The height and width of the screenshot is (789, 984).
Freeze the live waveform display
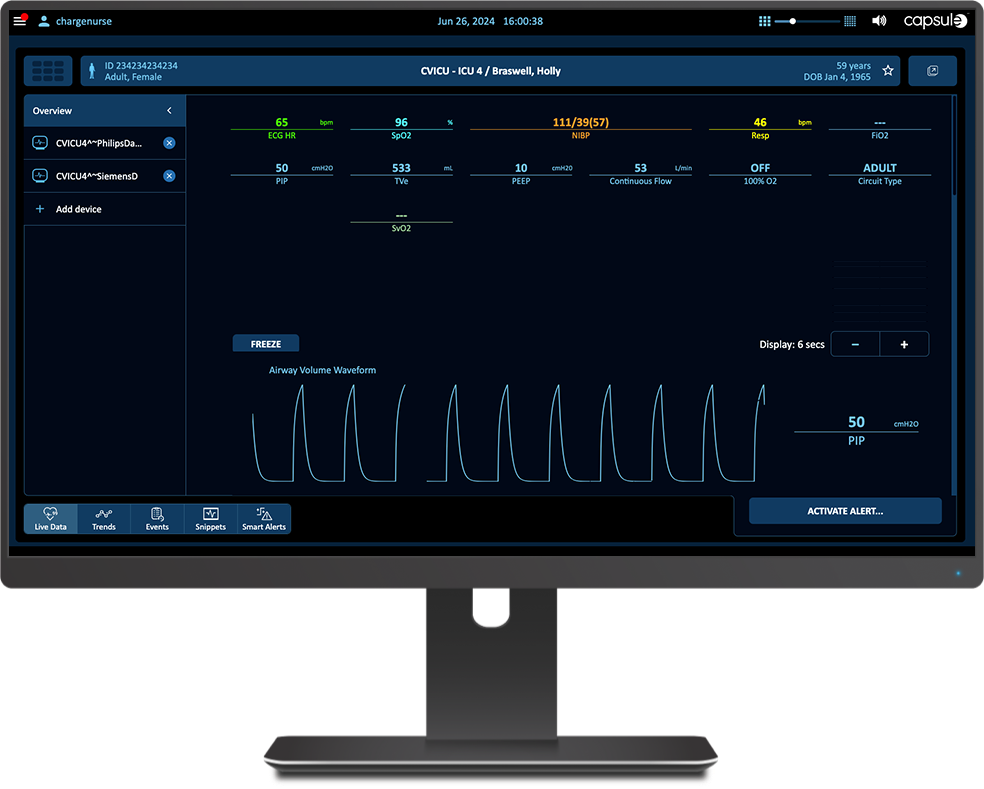[265, 344]
